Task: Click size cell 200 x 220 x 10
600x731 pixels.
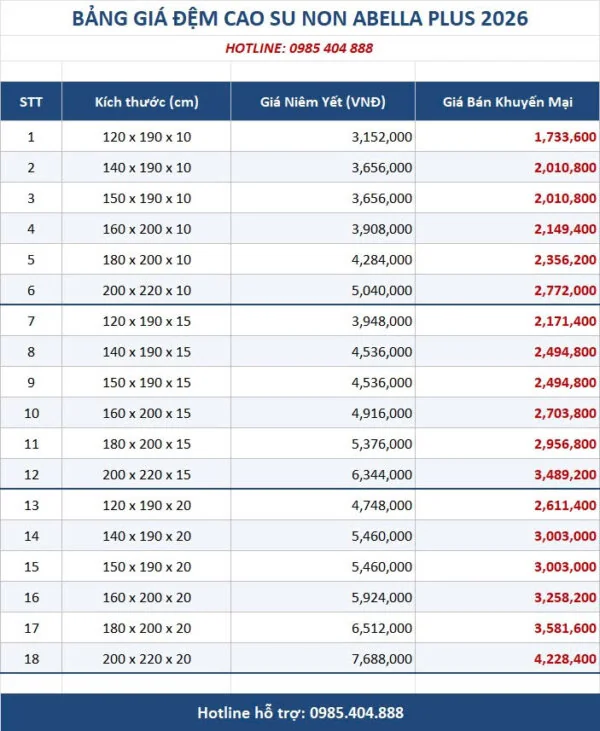Action: click(x=146, y=290)
